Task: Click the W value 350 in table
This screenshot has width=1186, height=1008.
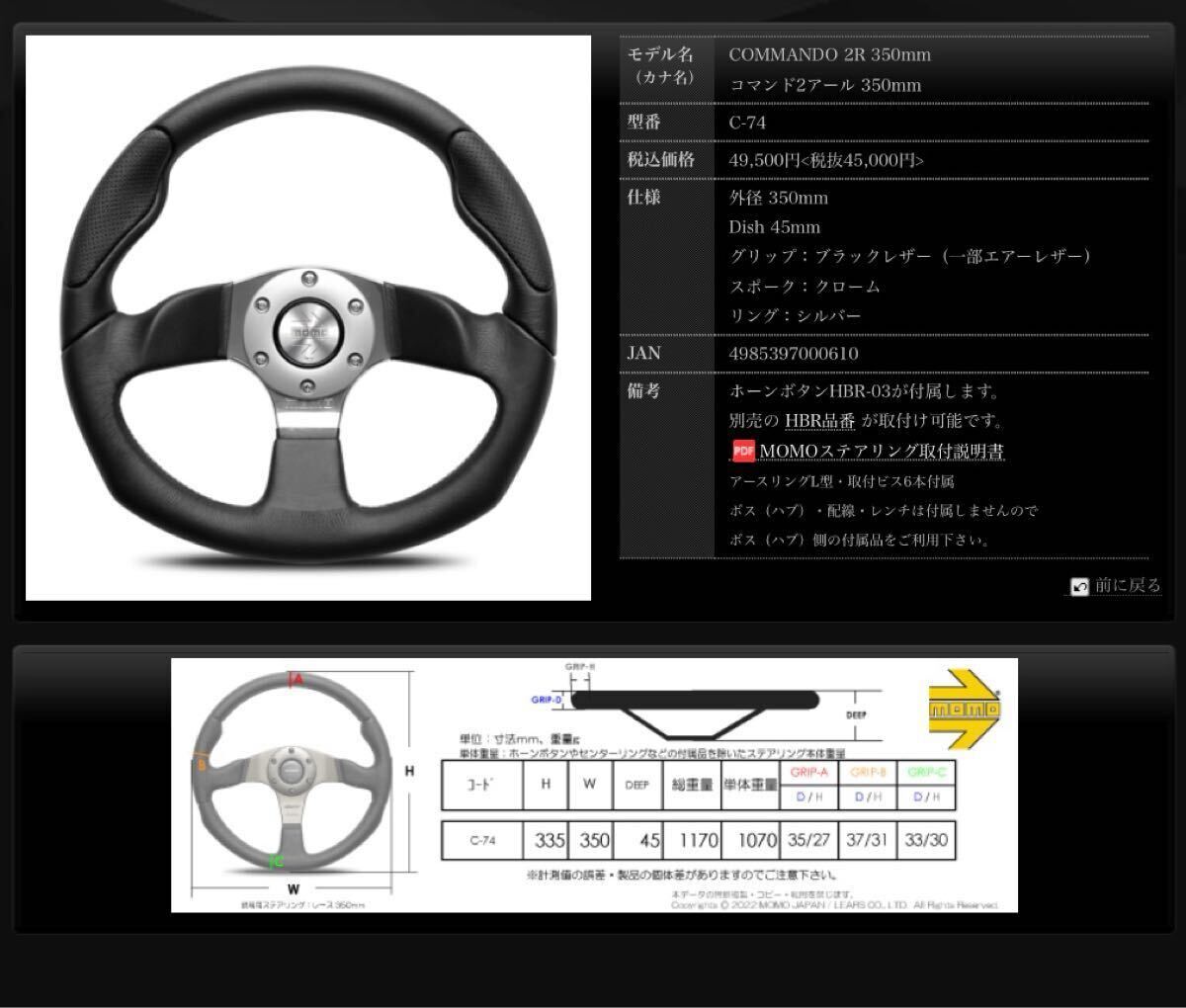Action: coord(593,840)
